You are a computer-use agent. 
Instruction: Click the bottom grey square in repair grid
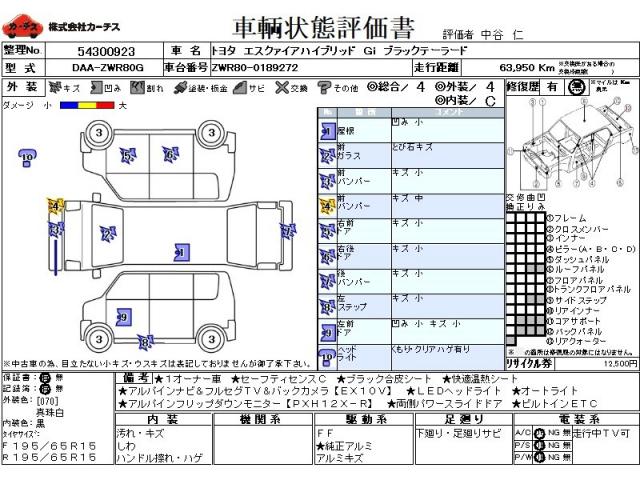pyautogui.click(x=510, y=340)
